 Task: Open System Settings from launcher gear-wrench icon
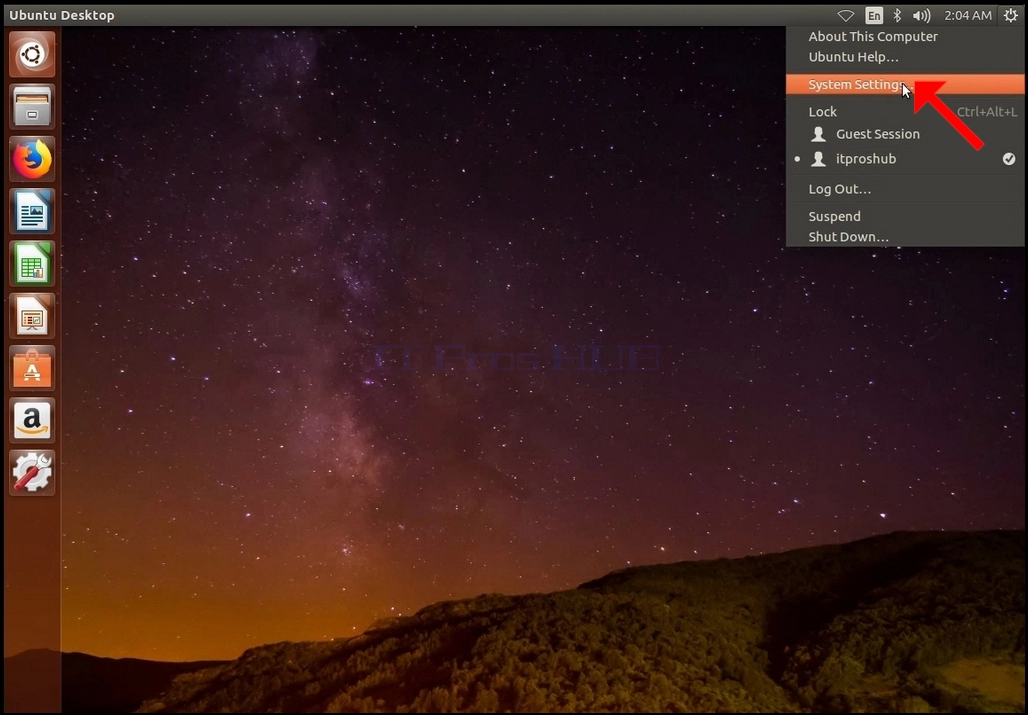(32, 473)
